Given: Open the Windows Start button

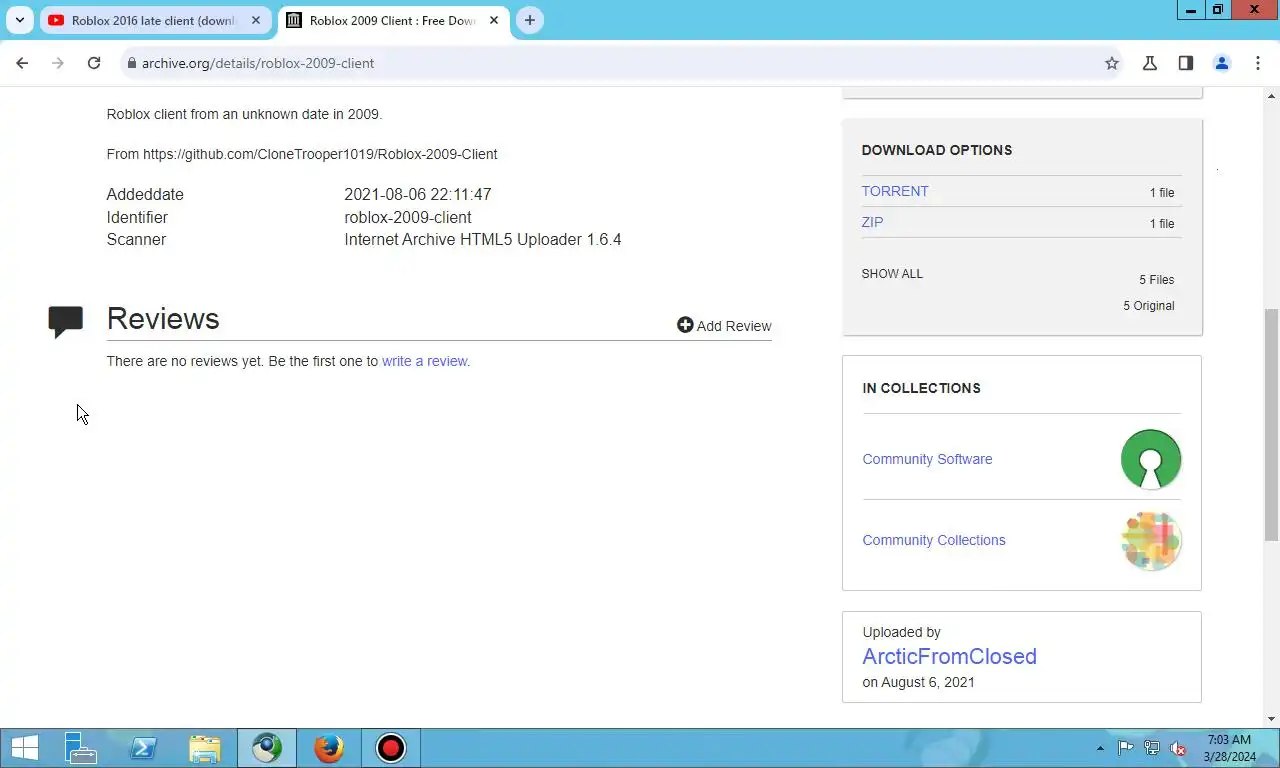Looking at the screenshot, I should pos(24,748).
